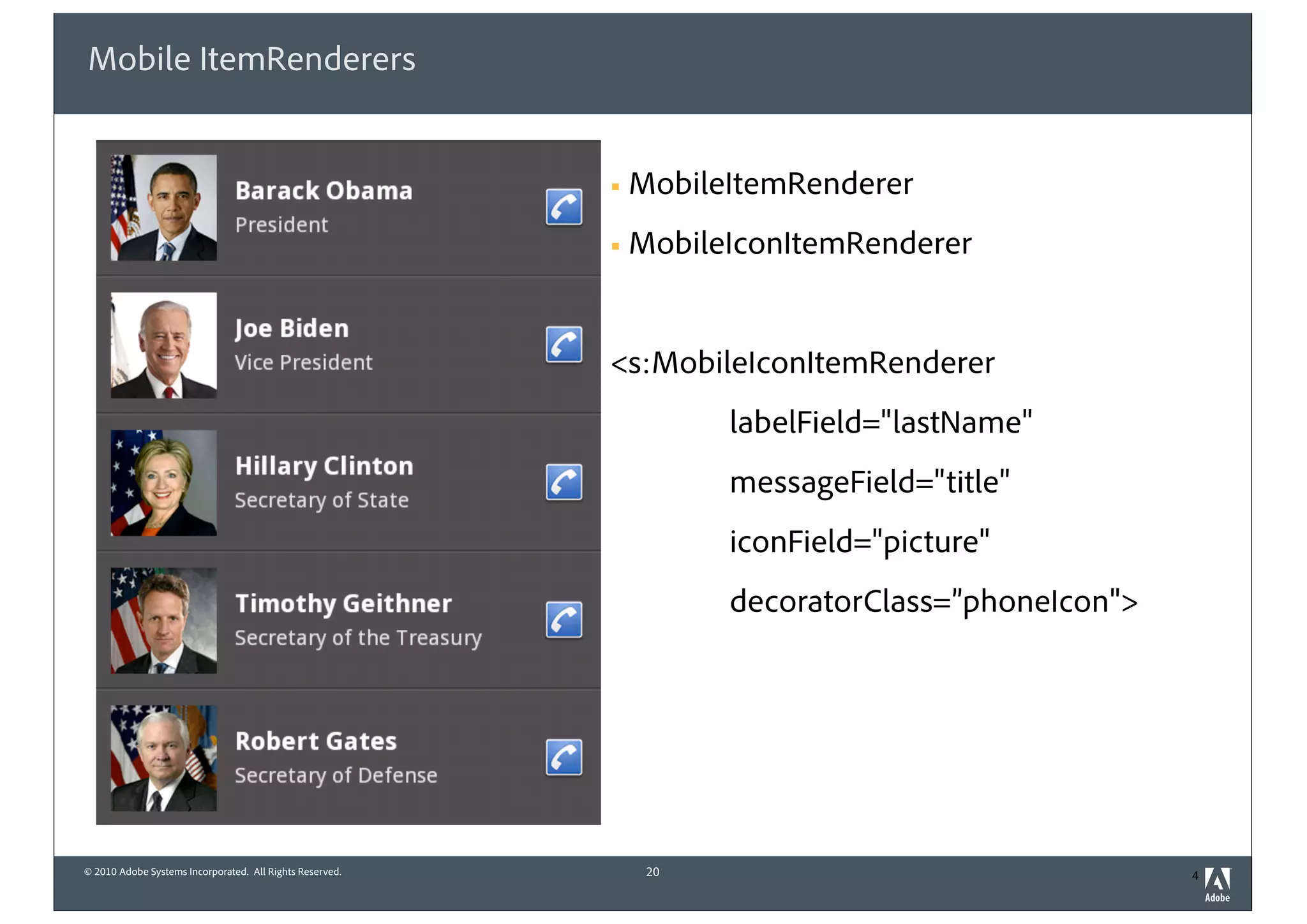Click the MobileItemRenderer bullet text
The width and height of the screenshot is (1307, 924).
tap(770, 184)
